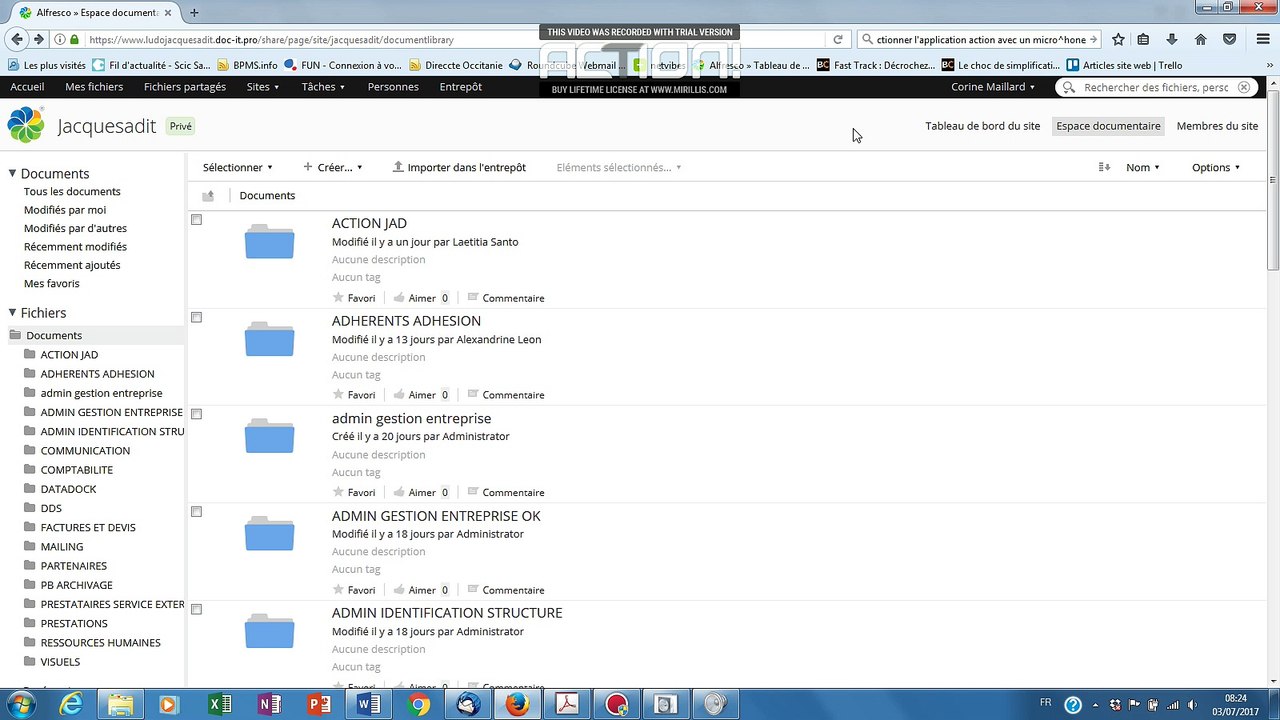Click Importer dans l'entrepôt button

[459, 167]
